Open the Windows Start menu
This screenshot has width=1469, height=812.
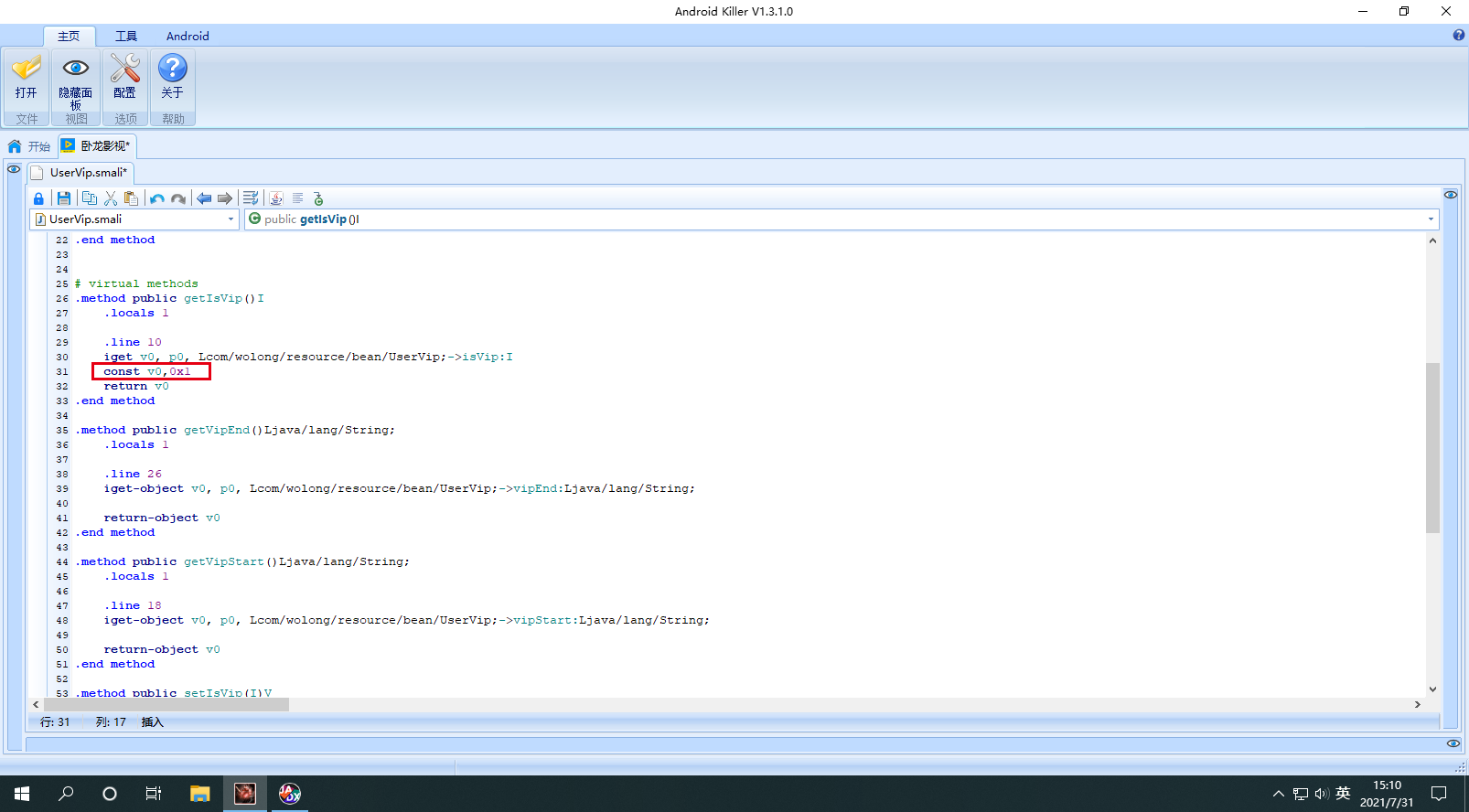click(x=22, y=794)
